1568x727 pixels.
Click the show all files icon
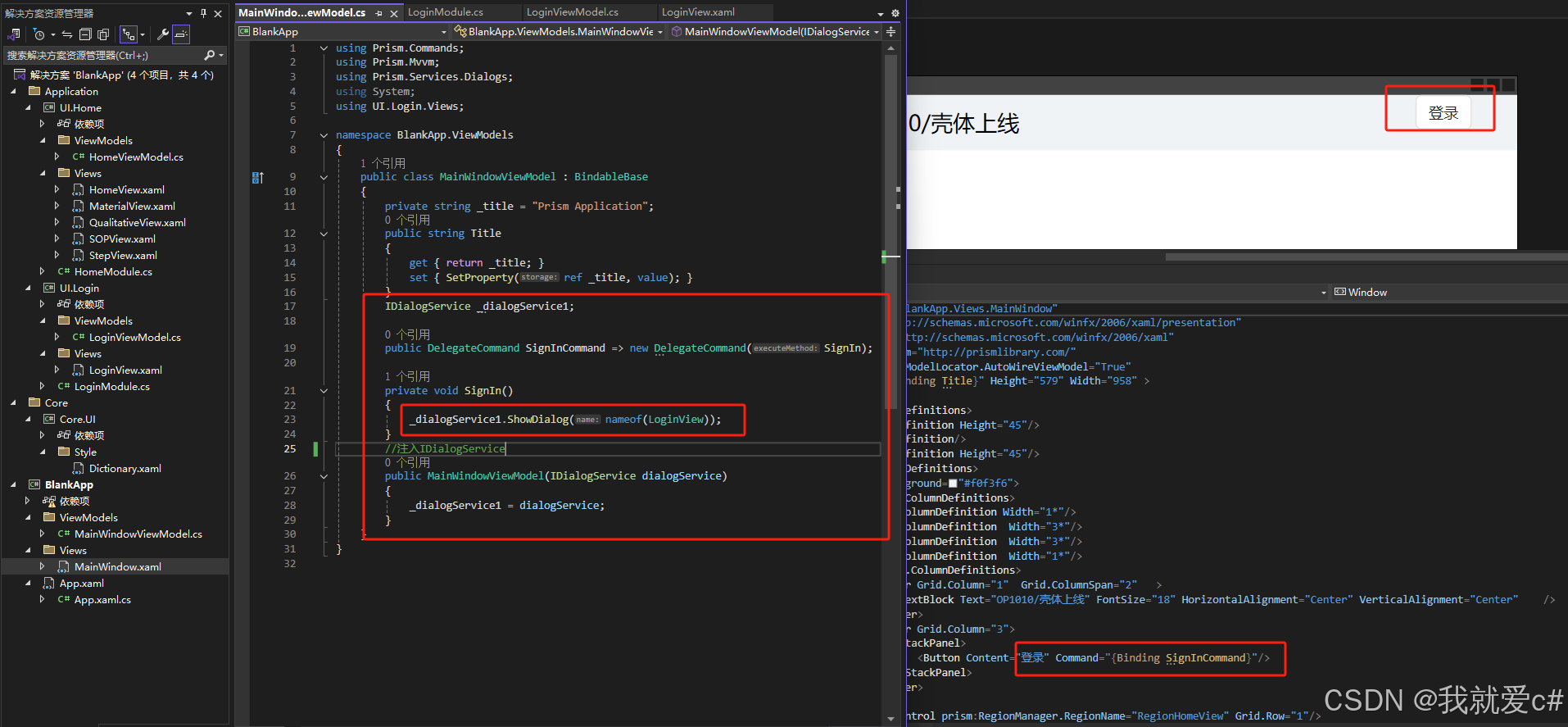click(103, 34)
